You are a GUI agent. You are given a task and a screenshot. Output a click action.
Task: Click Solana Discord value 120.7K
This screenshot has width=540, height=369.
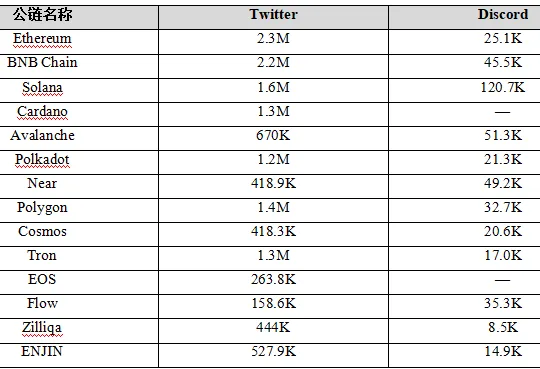tap(503, 87)
